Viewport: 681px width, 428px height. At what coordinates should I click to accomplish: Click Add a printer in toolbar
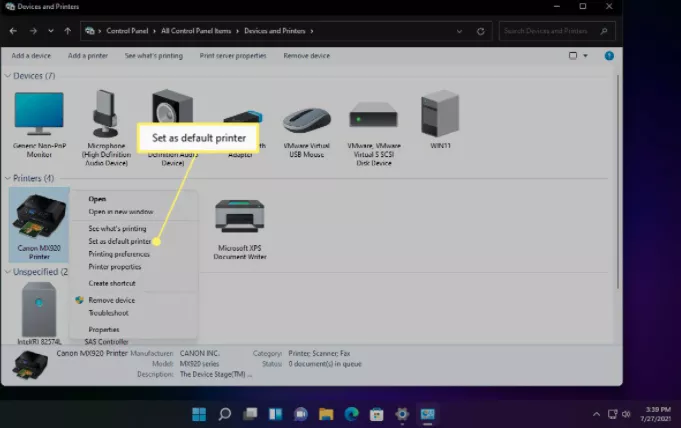coord(88,56)
